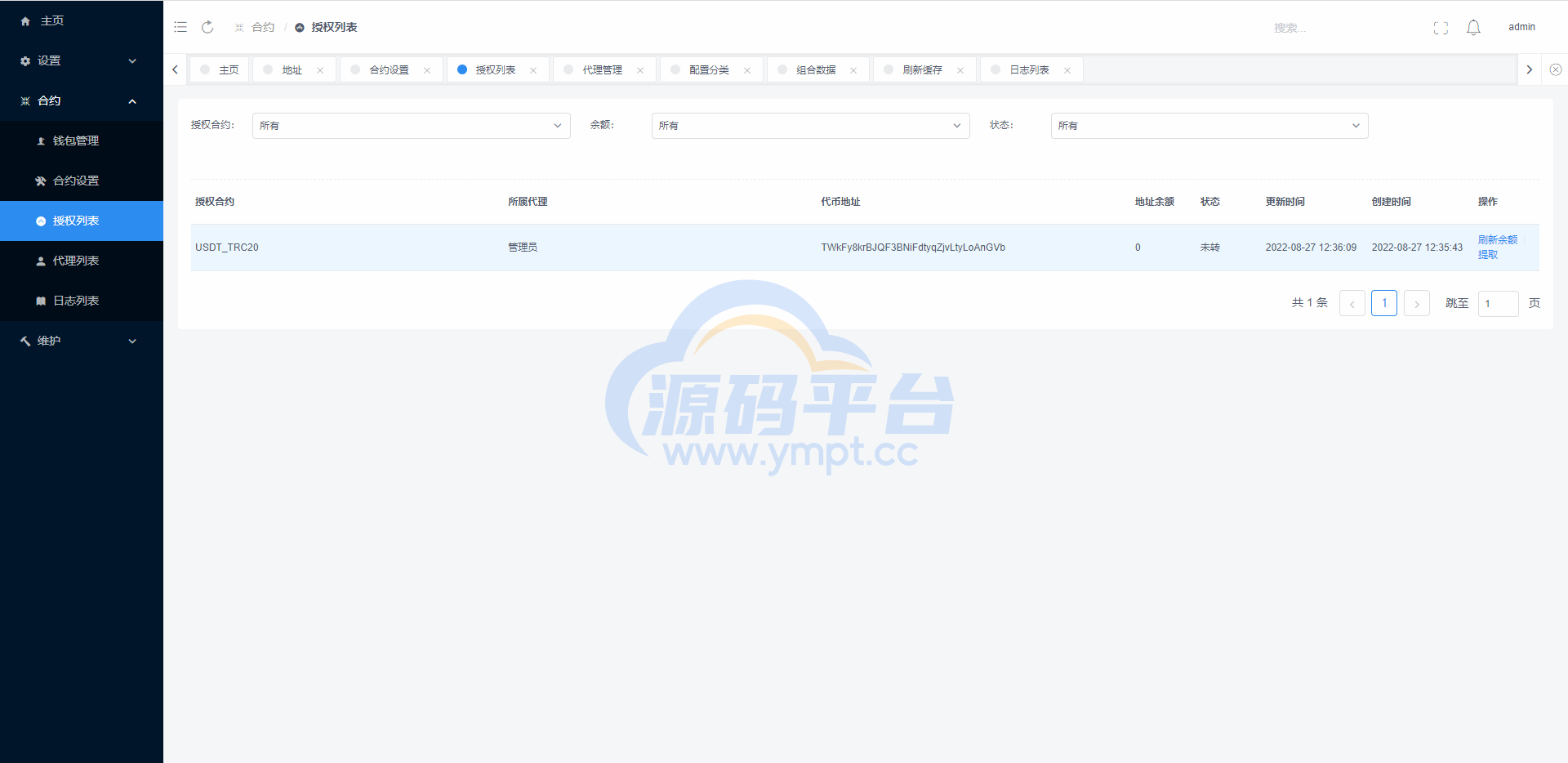Close the 组合数据 tab
The height and width of the screenshot is (763, 1568).
click(853, 70)
